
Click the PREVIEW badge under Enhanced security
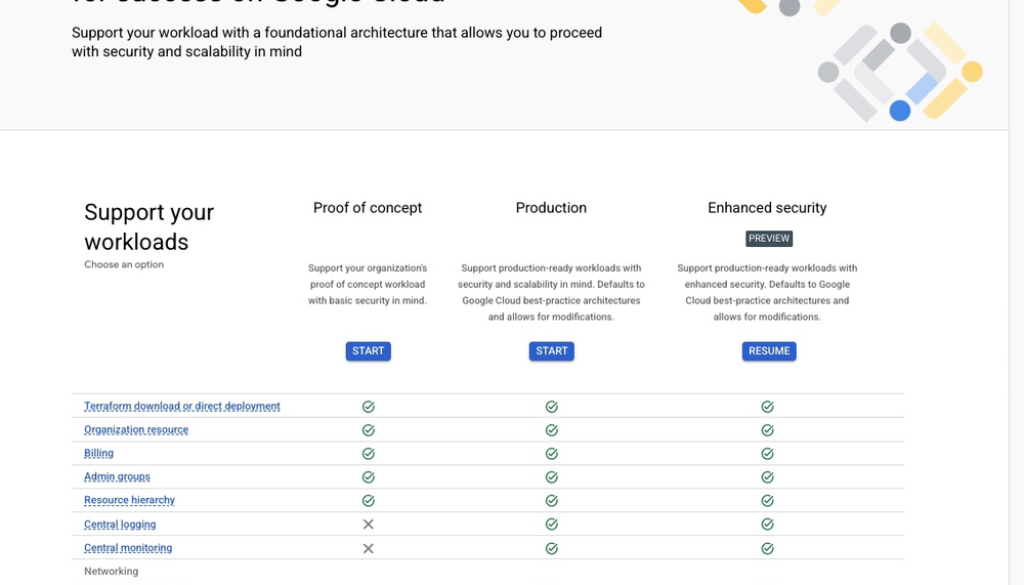click(769, 239)
